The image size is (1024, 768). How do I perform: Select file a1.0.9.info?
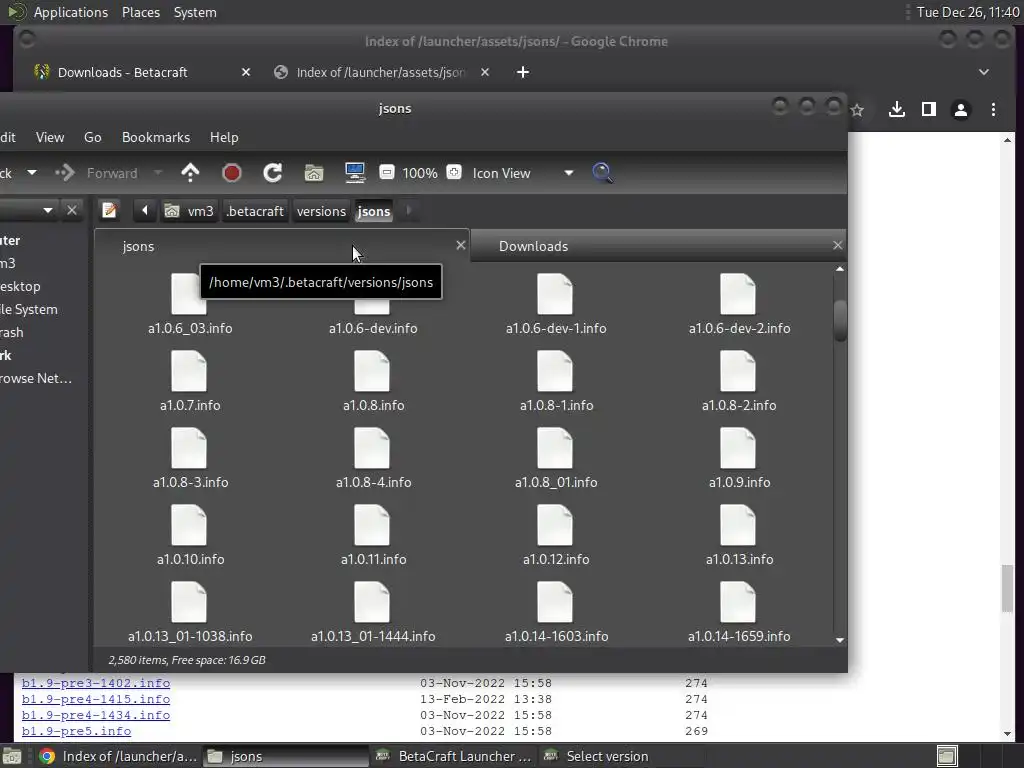(x=739, y=458)
